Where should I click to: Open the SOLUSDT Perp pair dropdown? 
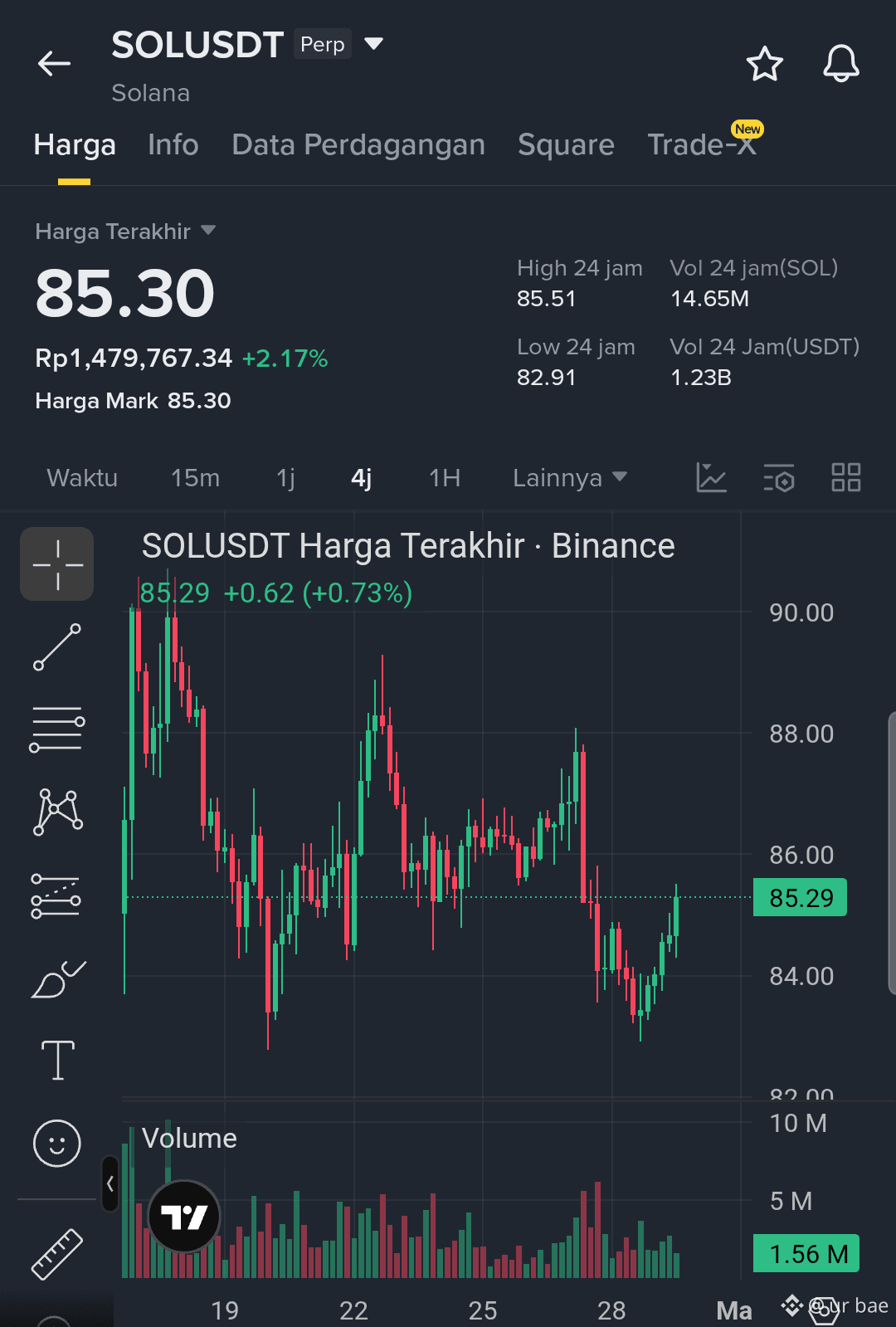point(374,43)
